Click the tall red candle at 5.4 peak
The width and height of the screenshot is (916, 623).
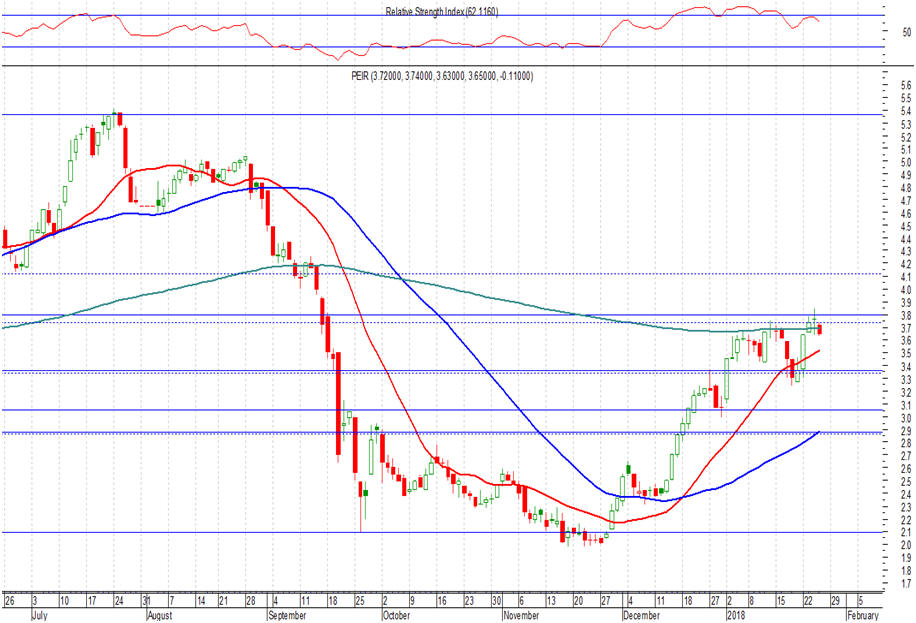pos(120,119)
